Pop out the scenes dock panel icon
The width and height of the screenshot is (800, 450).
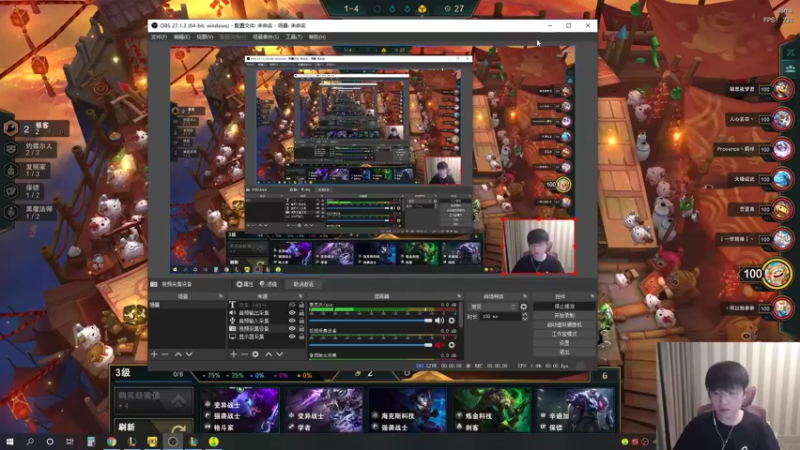221,296
